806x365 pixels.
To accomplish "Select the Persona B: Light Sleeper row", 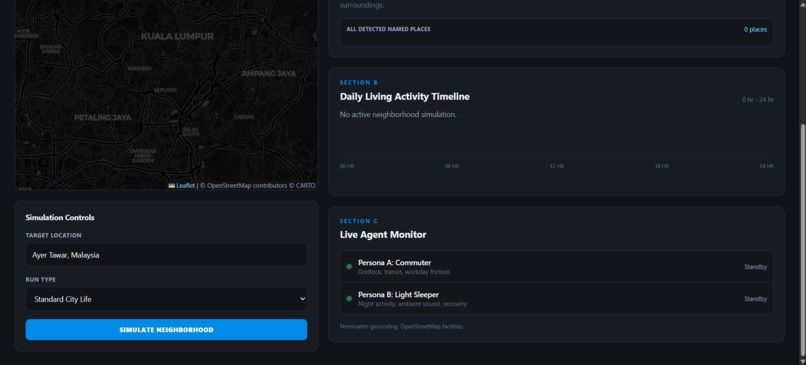I will pyautogui.click(x=556, y=299).
